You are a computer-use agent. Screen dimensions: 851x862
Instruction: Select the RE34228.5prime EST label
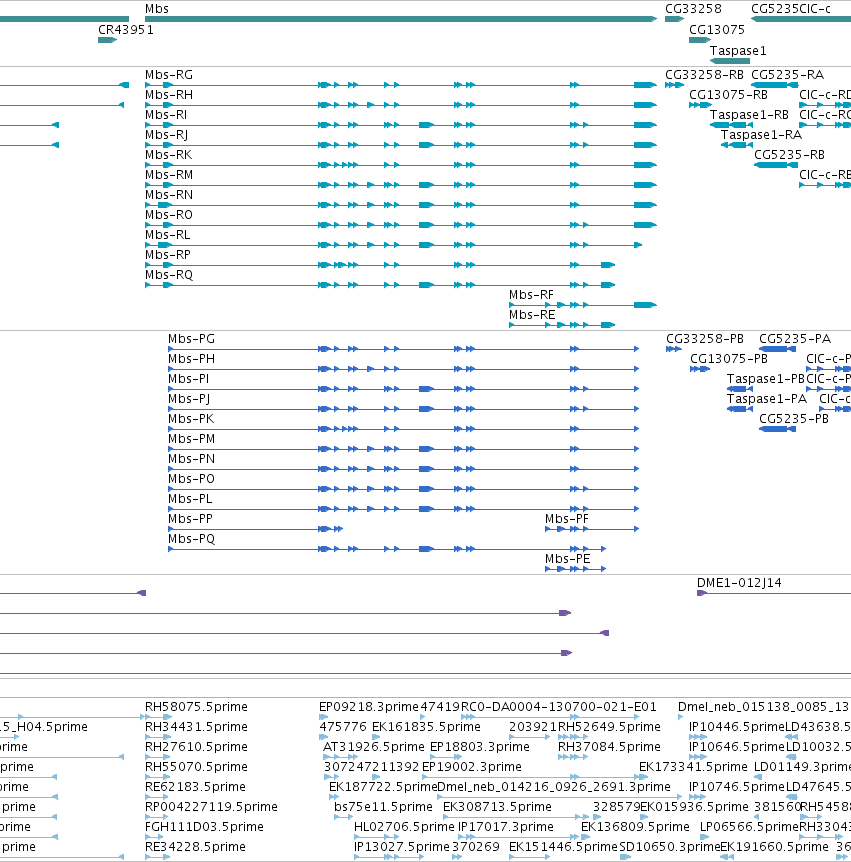tap(195, 847)
